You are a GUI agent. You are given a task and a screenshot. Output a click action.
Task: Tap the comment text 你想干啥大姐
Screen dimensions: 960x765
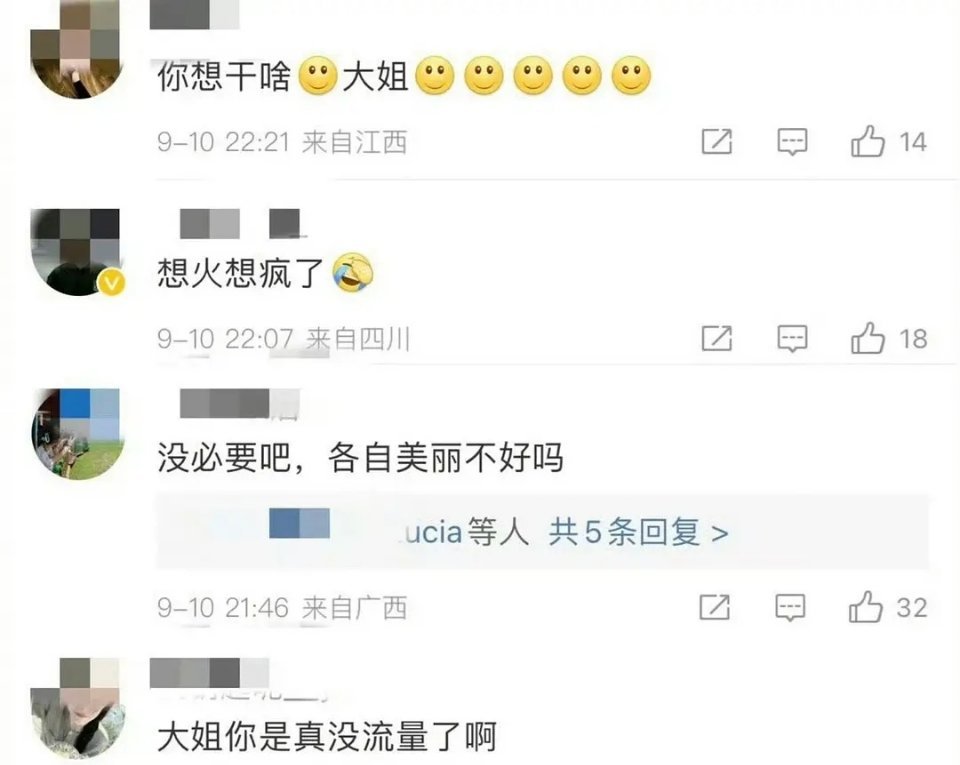[404, 76]
